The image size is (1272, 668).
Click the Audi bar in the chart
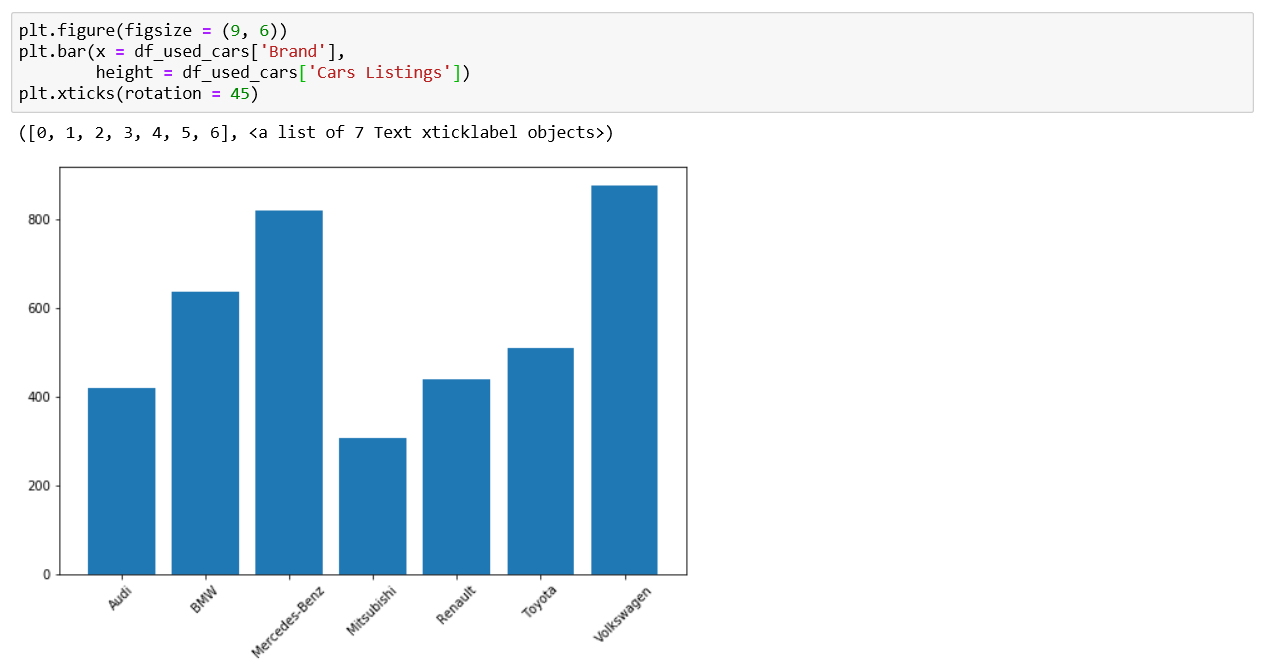coord(121,481)
